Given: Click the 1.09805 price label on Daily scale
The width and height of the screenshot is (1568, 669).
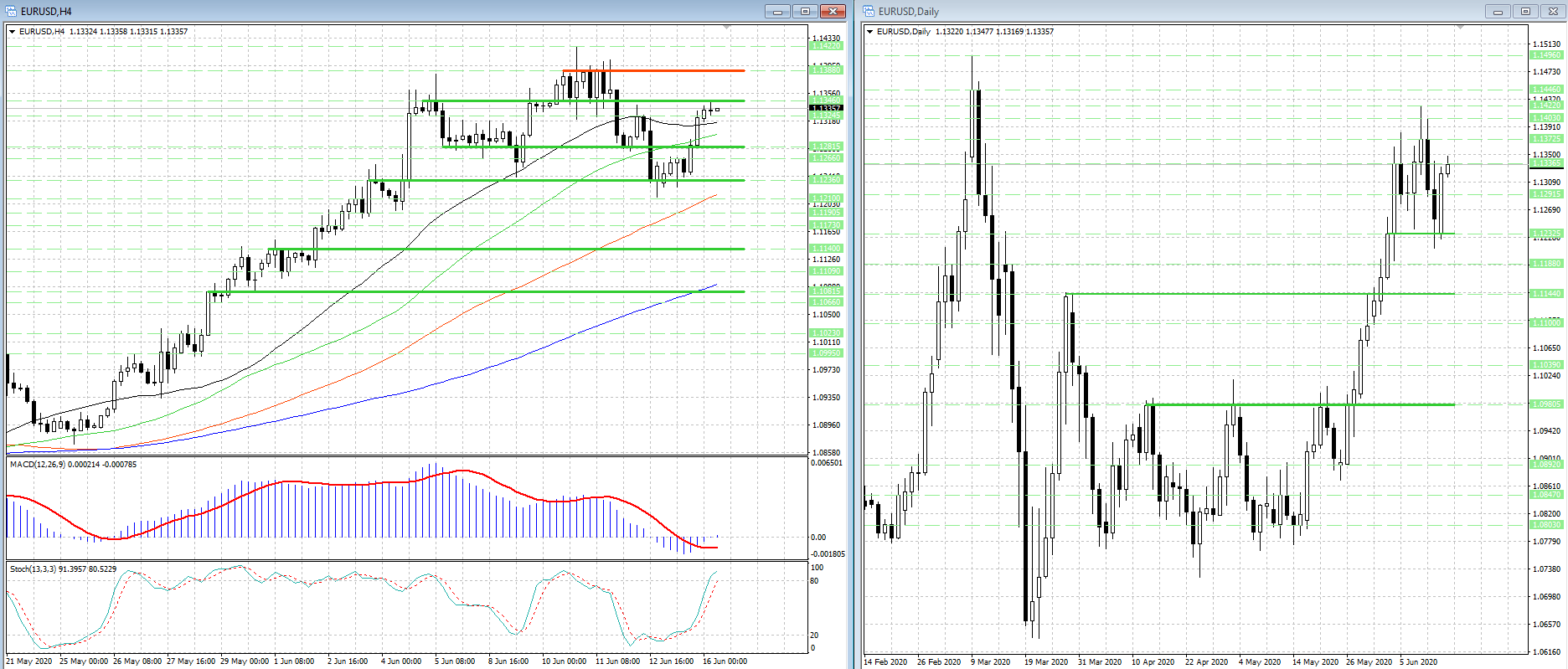Looking at the screenshot, I should tap(1546, 404).
